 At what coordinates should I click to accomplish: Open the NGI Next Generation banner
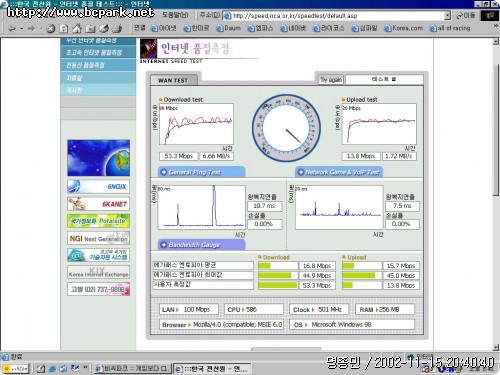point(98,238)
